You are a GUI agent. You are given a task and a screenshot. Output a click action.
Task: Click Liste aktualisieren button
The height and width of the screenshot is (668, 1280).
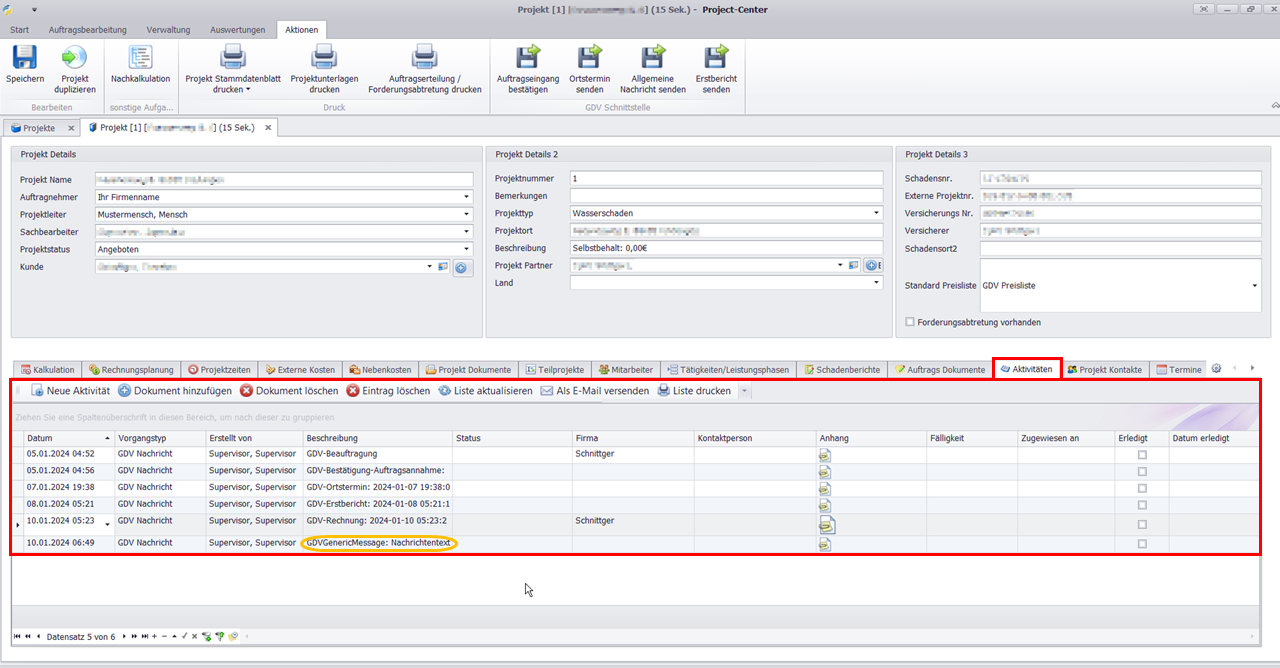[x=485, y=391]
